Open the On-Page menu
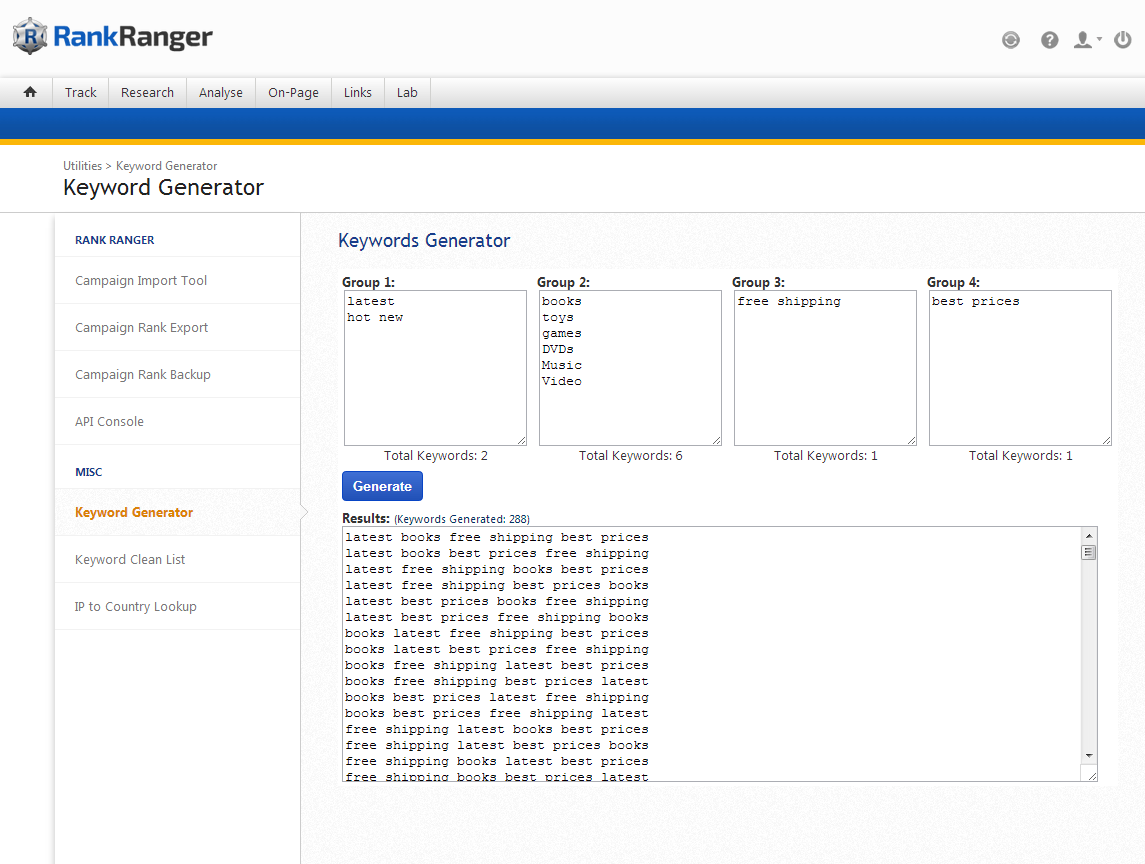Image resolution: width=1145 pixels, height=864 pixels. pos(293,92)
